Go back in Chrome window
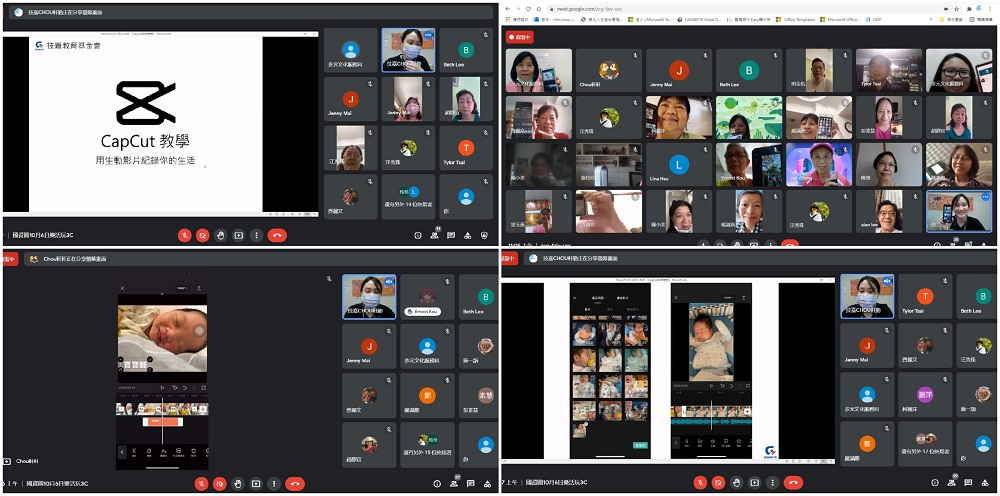 click(508, 9)
